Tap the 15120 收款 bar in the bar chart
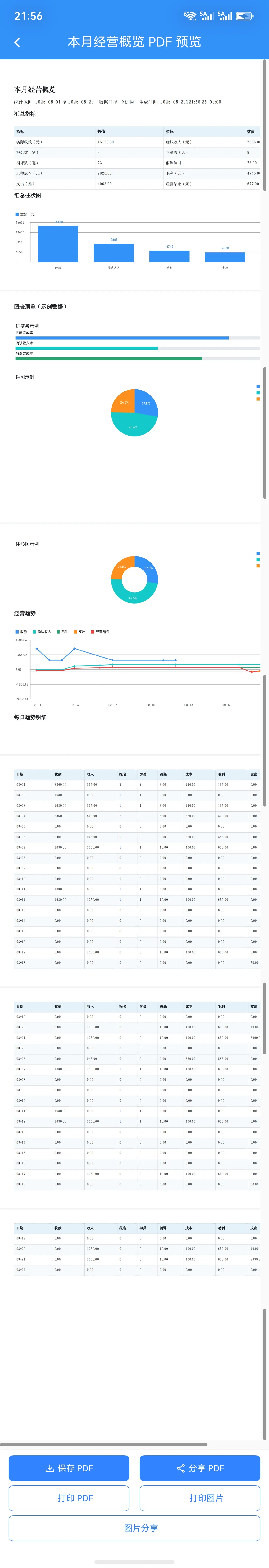Screen dimensions: 269x1568 coord(58,244)
